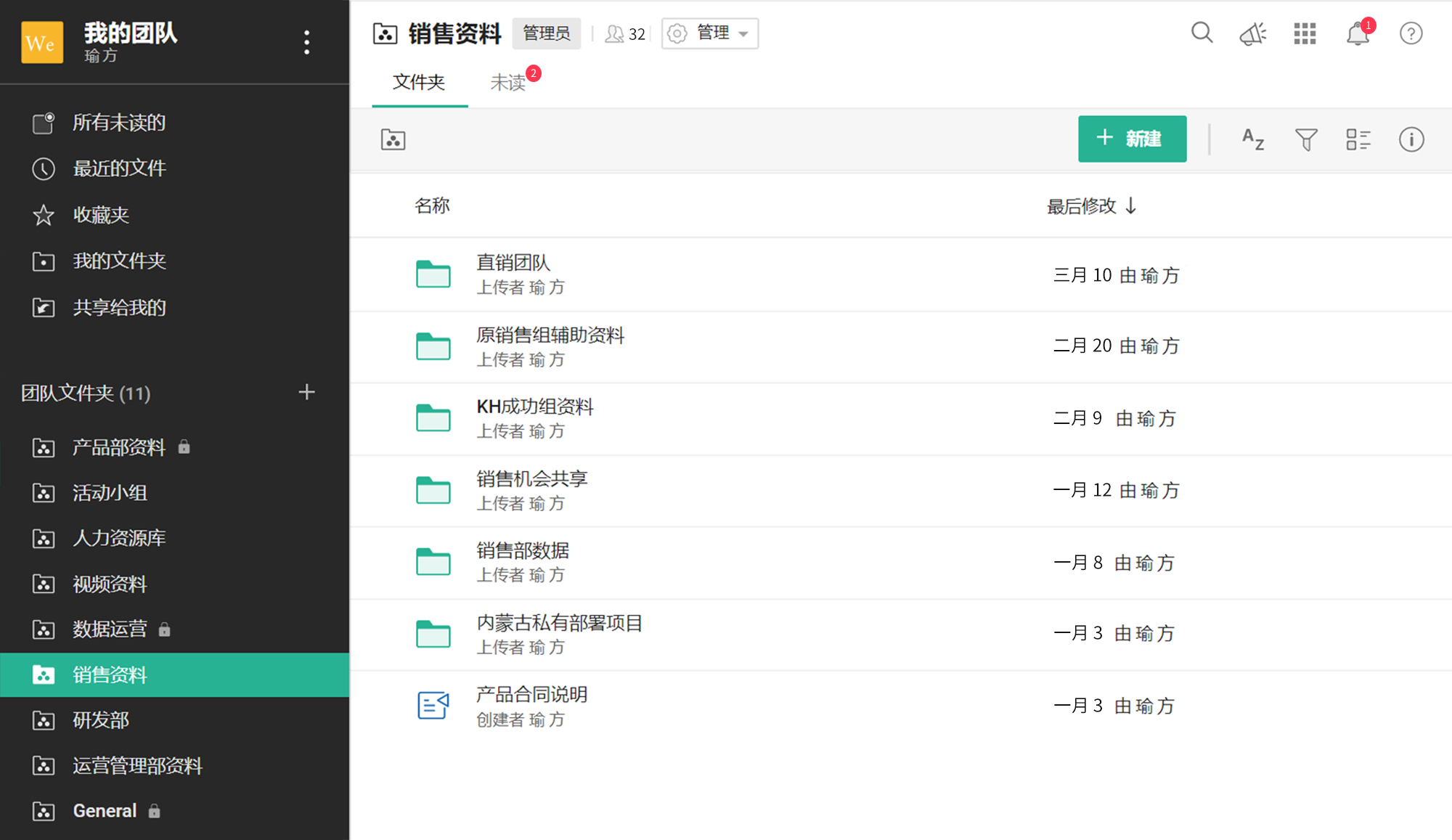The image size is (1452, 840).
Task: Open the A-Z sort options
Action: [x=1253, y=139]
